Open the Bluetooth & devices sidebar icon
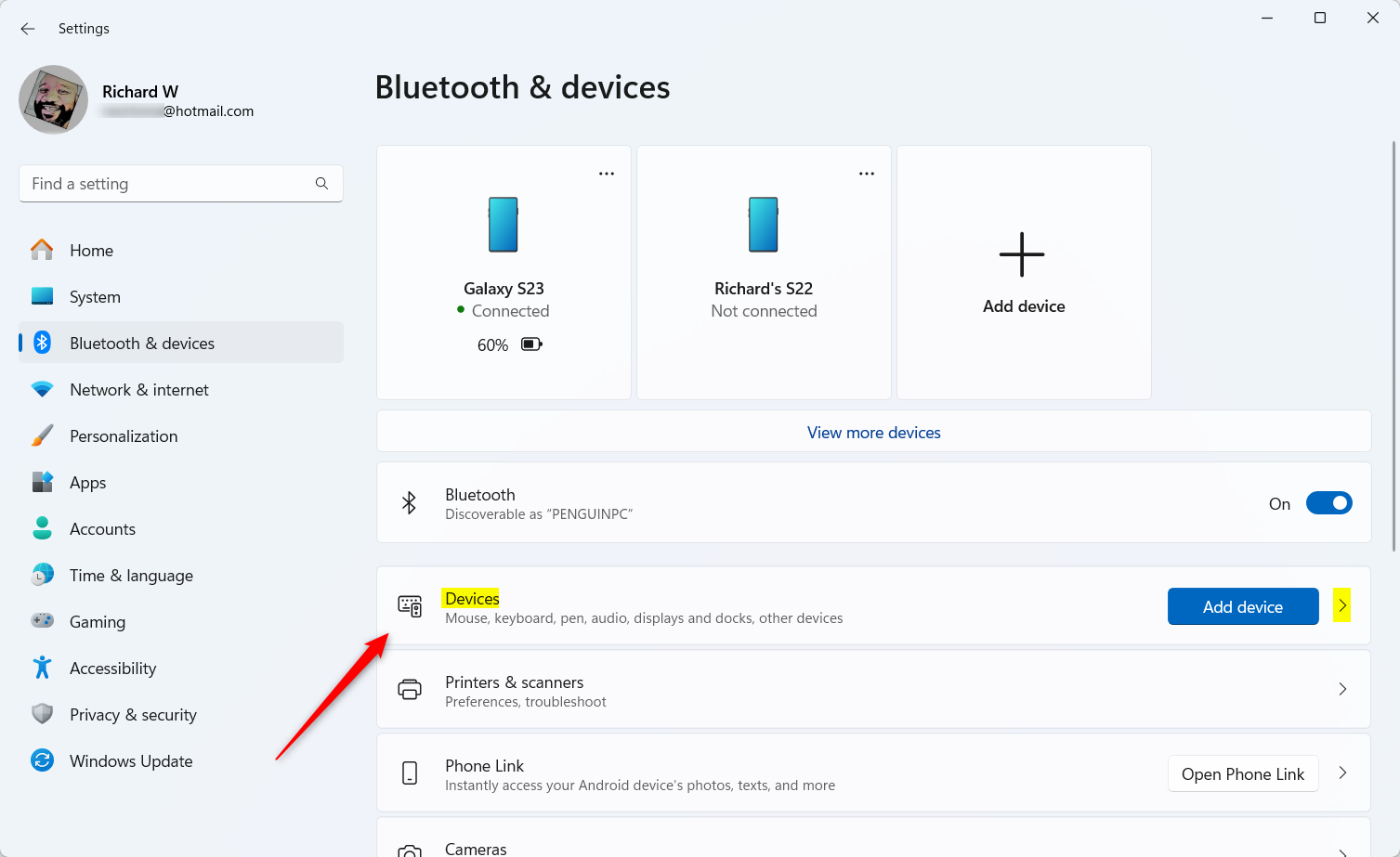This screenshot has width=1400, height=857. pos(43,342)
